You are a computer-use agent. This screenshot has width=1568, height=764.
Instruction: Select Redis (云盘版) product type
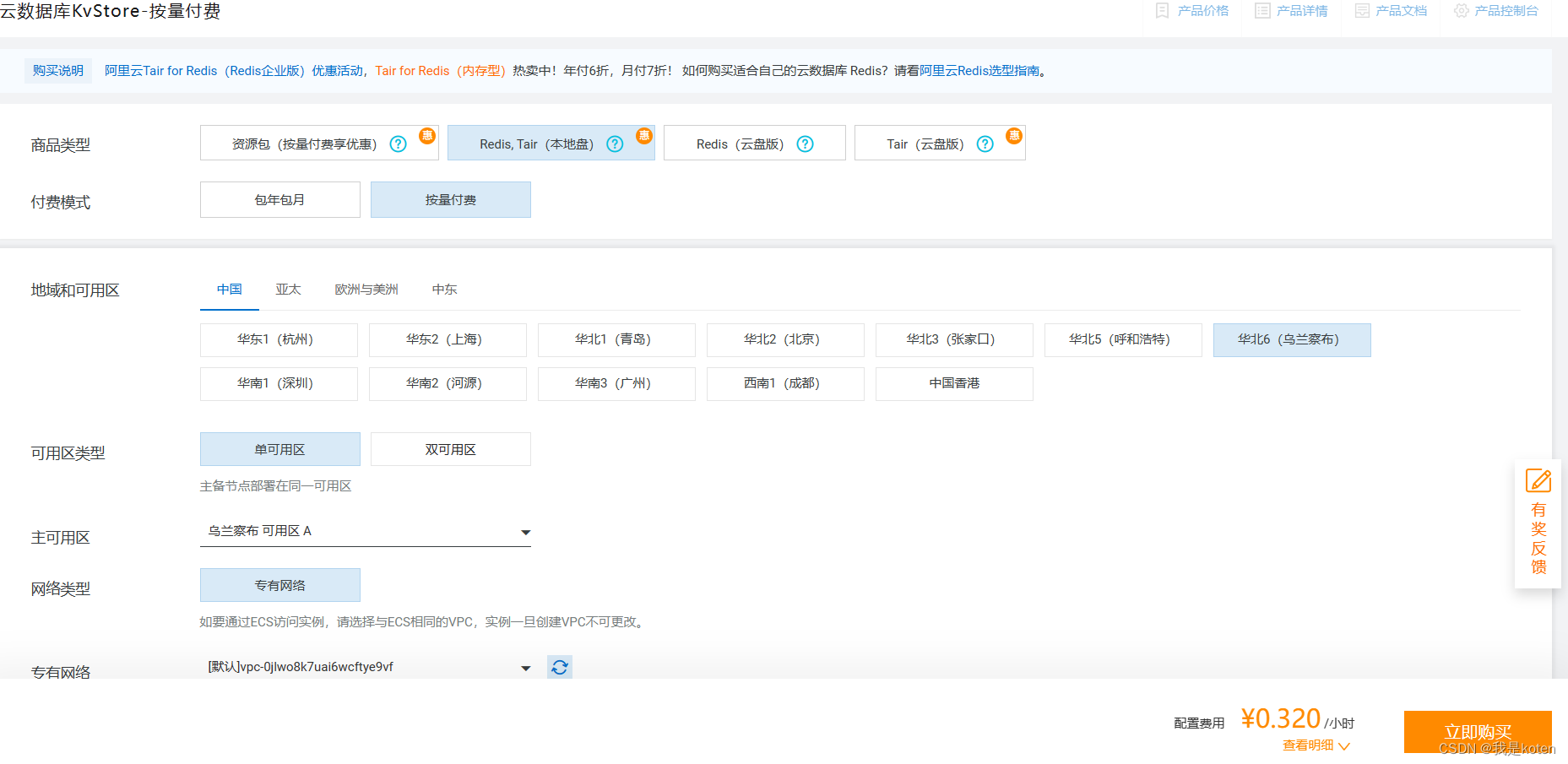point(754,144)
